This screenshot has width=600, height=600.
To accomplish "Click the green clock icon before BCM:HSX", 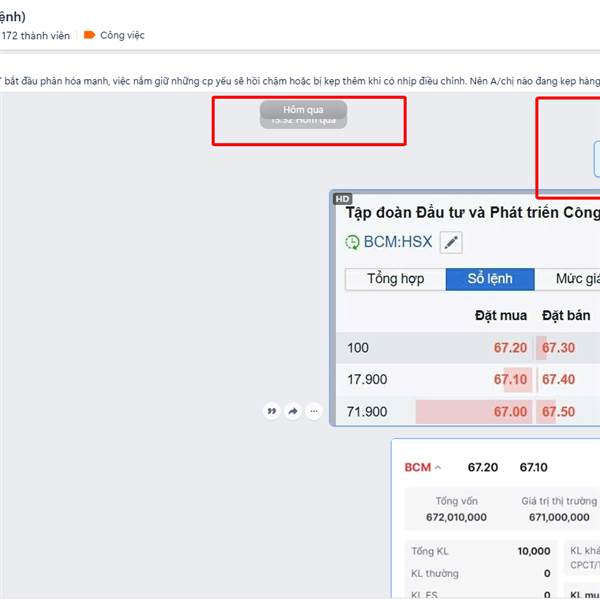I will point(352,242).
